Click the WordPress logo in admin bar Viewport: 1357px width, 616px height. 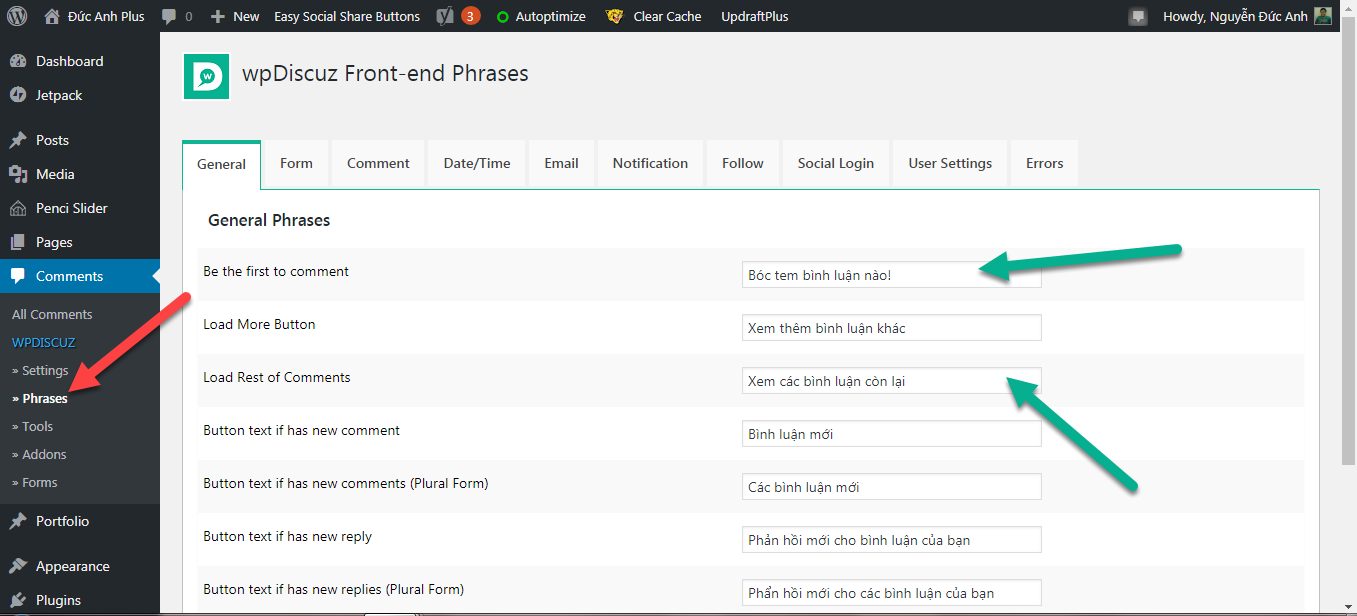17,16
